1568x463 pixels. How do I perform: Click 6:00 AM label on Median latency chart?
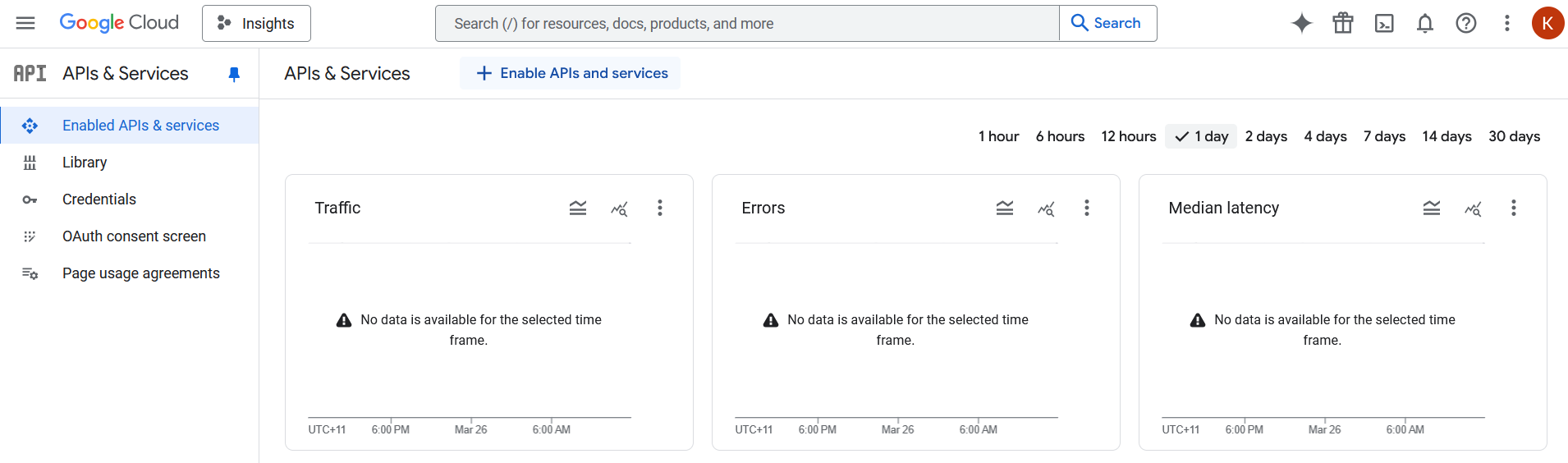click(x=1405, y=429)
